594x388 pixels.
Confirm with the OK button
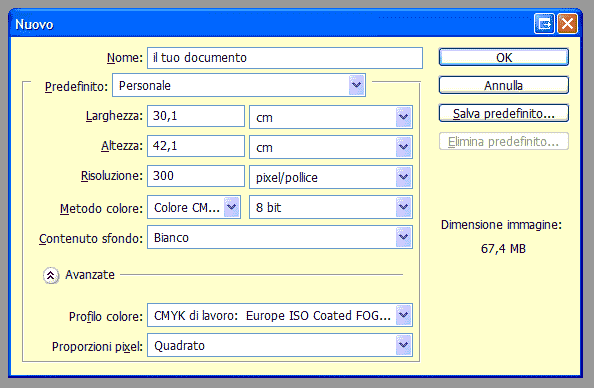(504, 57)
